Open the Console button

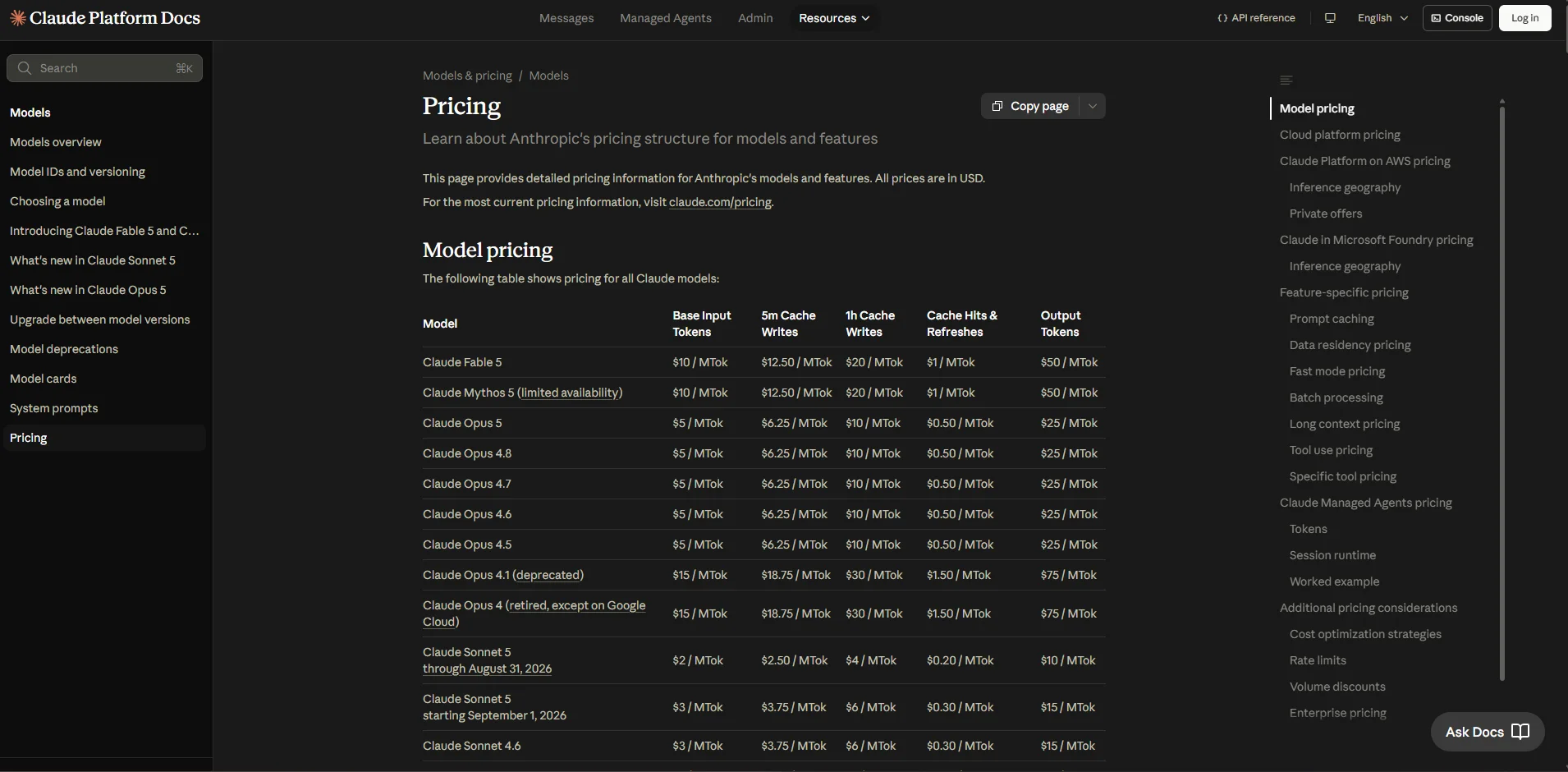pos(1457,18)
